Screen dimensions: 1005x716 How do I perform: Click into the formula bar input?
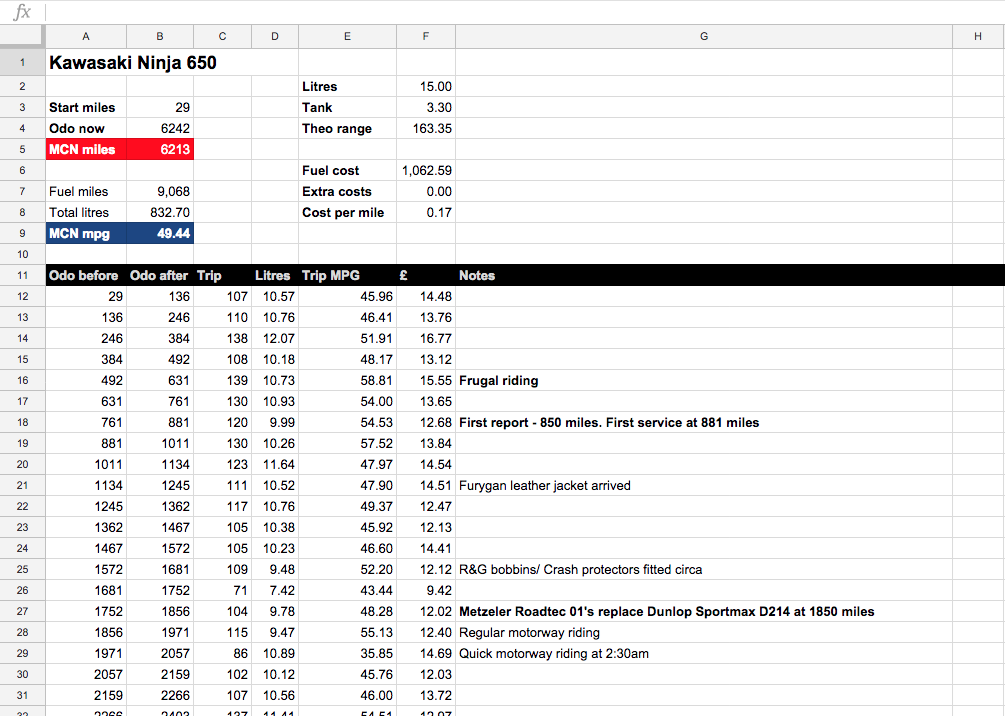[524, 12]
